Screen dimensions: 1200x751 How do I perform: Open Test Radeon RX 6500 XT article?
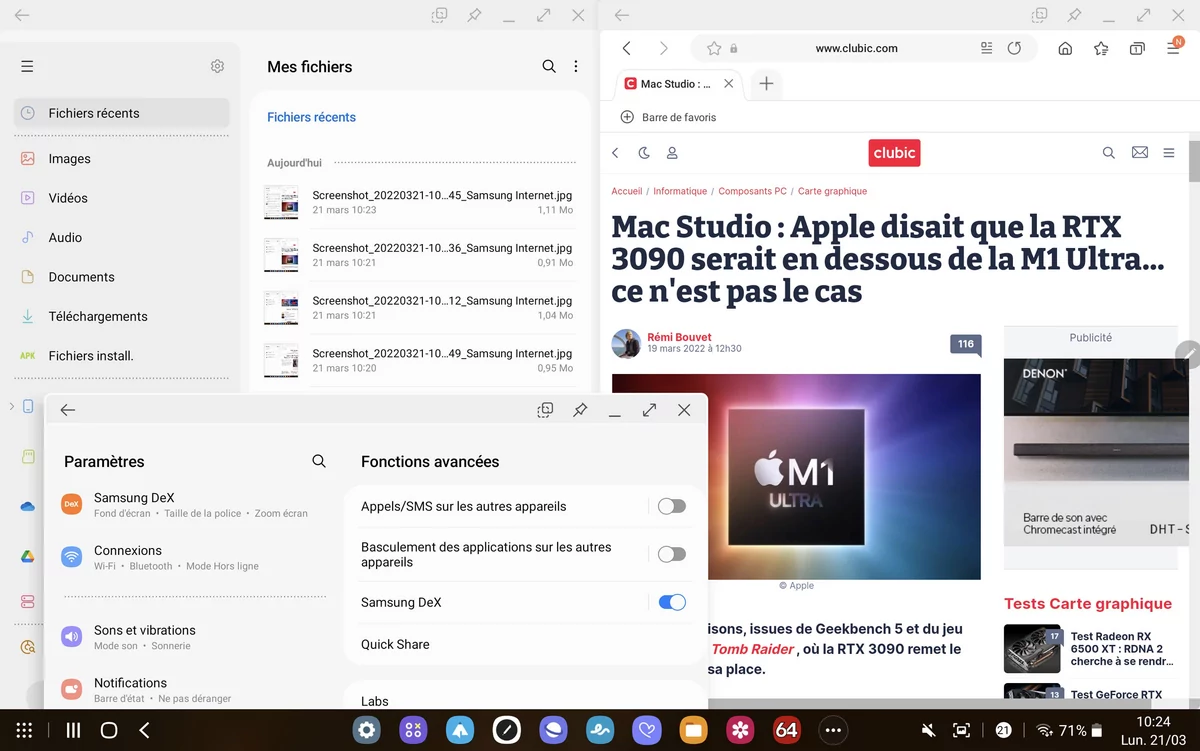(x=1090, y=648)
